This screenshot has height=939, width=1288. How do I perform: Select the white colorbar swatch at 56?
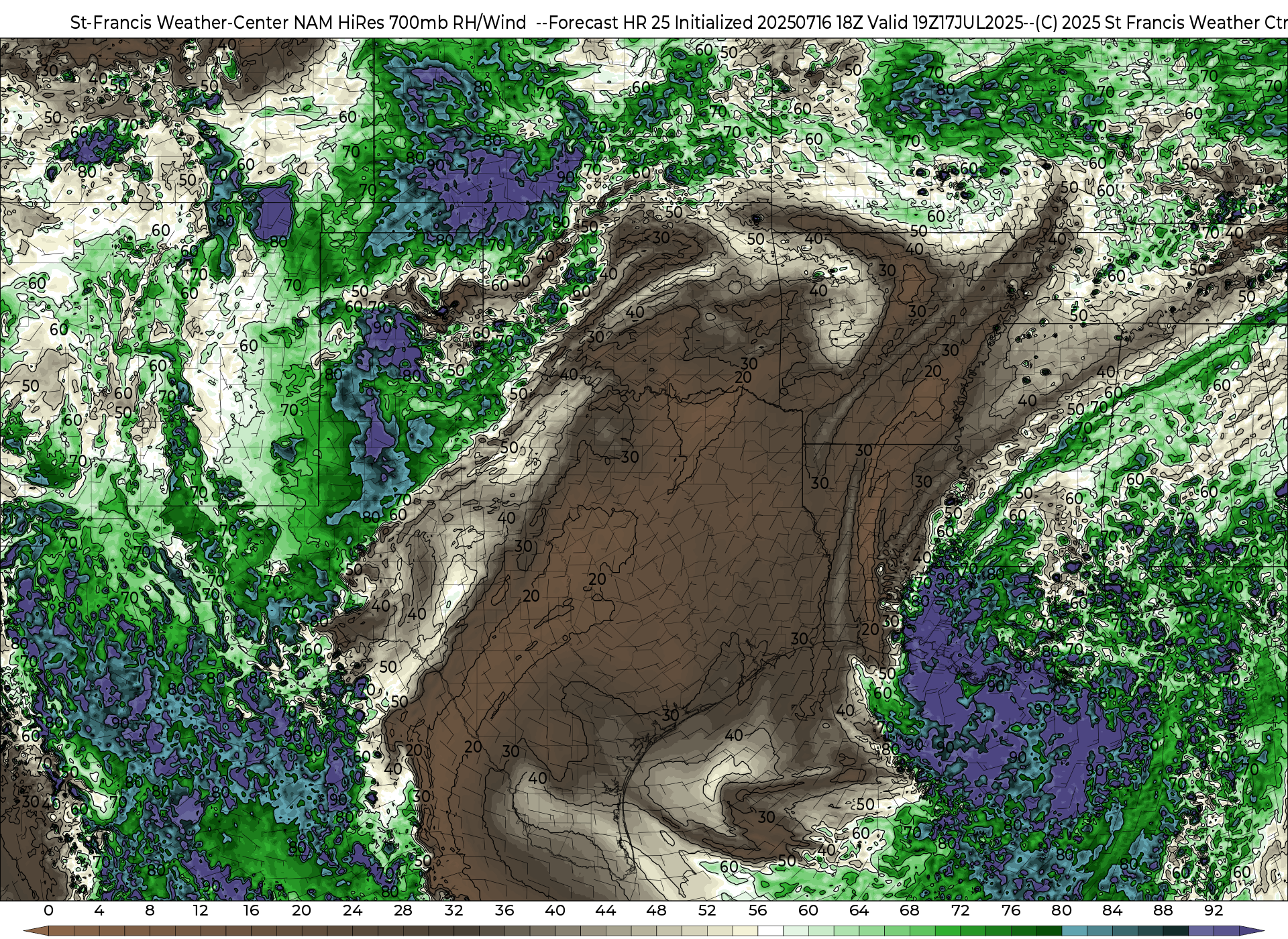pyautogui.click(x=771, y=932)
